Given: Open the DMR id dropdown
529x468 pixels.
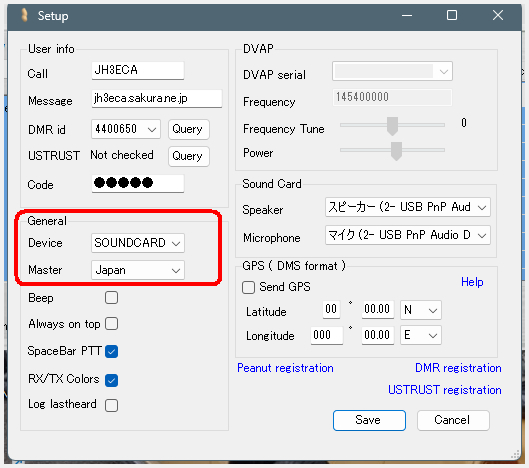Looking at the screenshot, I should point(126,129).
